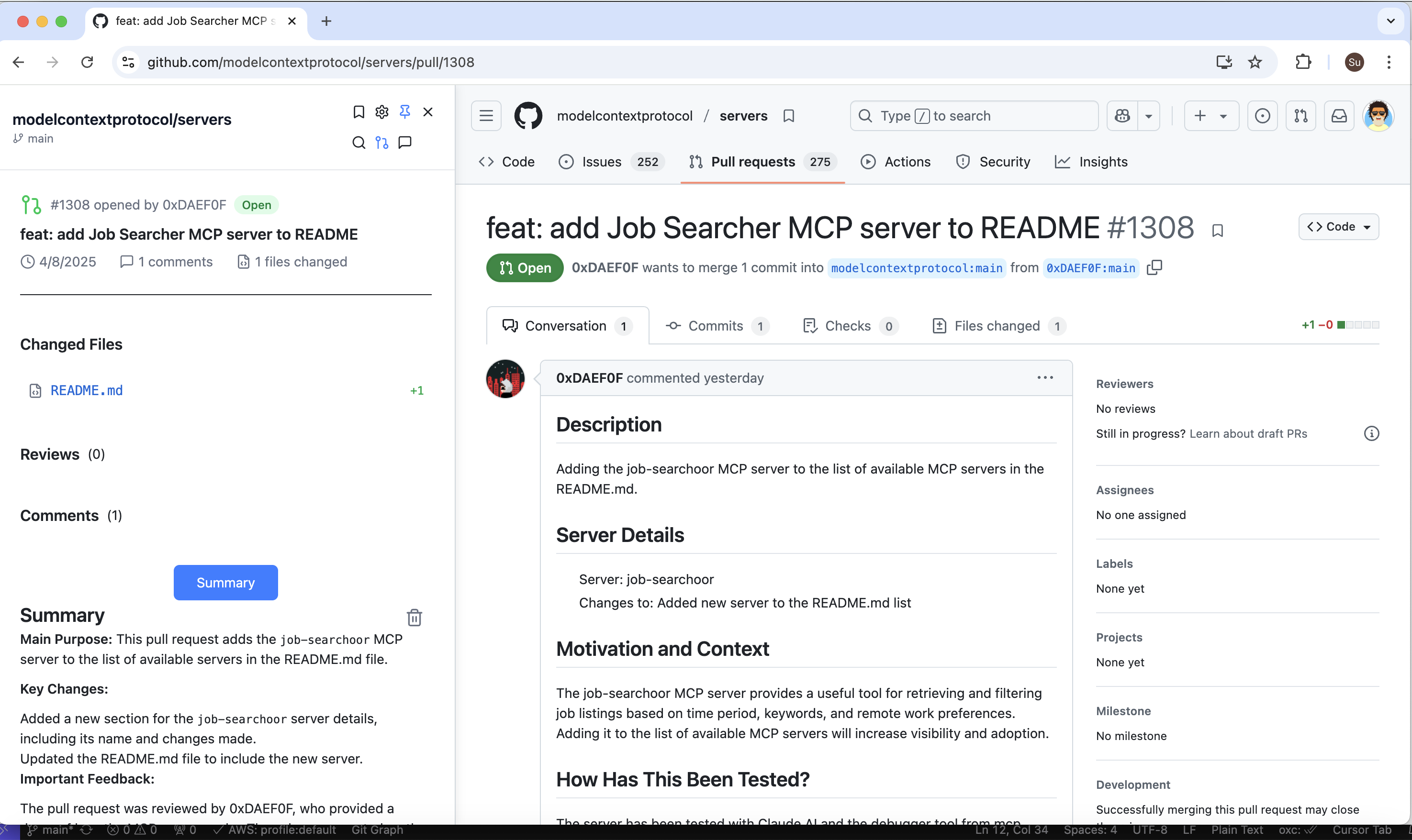Open the hamburger navigation menu
The width and height of the screenshot is (1412, 840).
click(486, 116)
